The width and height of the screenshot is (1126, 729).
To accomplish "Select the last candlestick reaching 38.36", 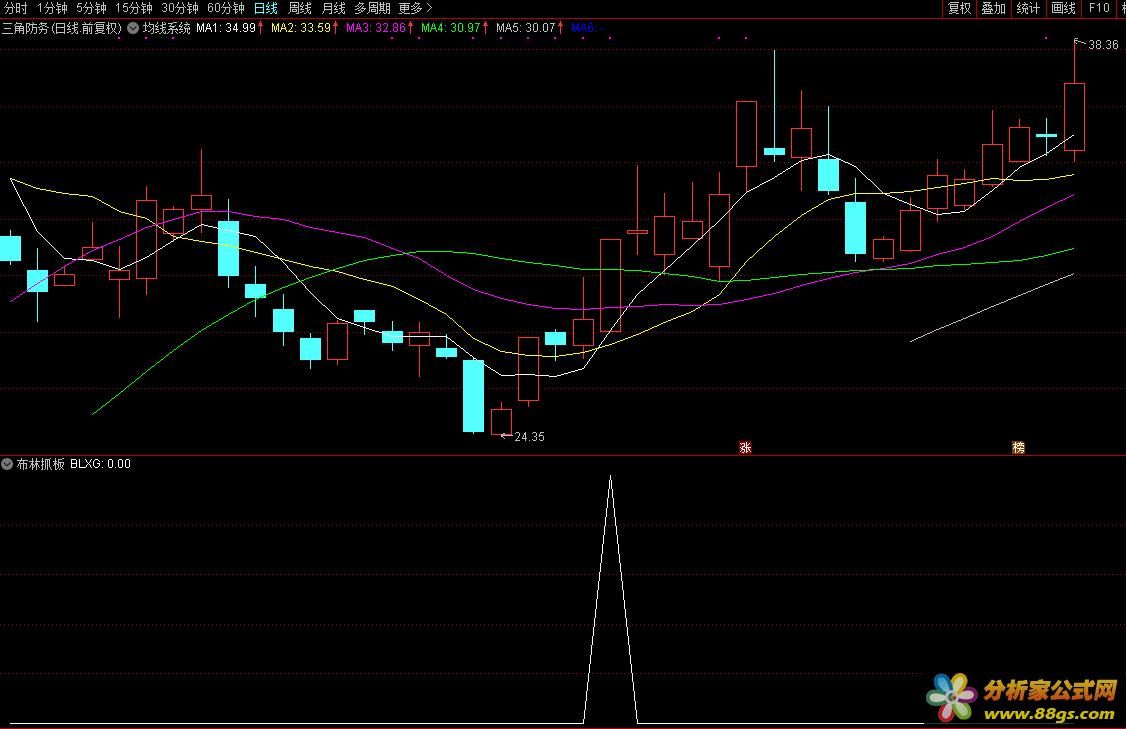I will point(1074,117).
